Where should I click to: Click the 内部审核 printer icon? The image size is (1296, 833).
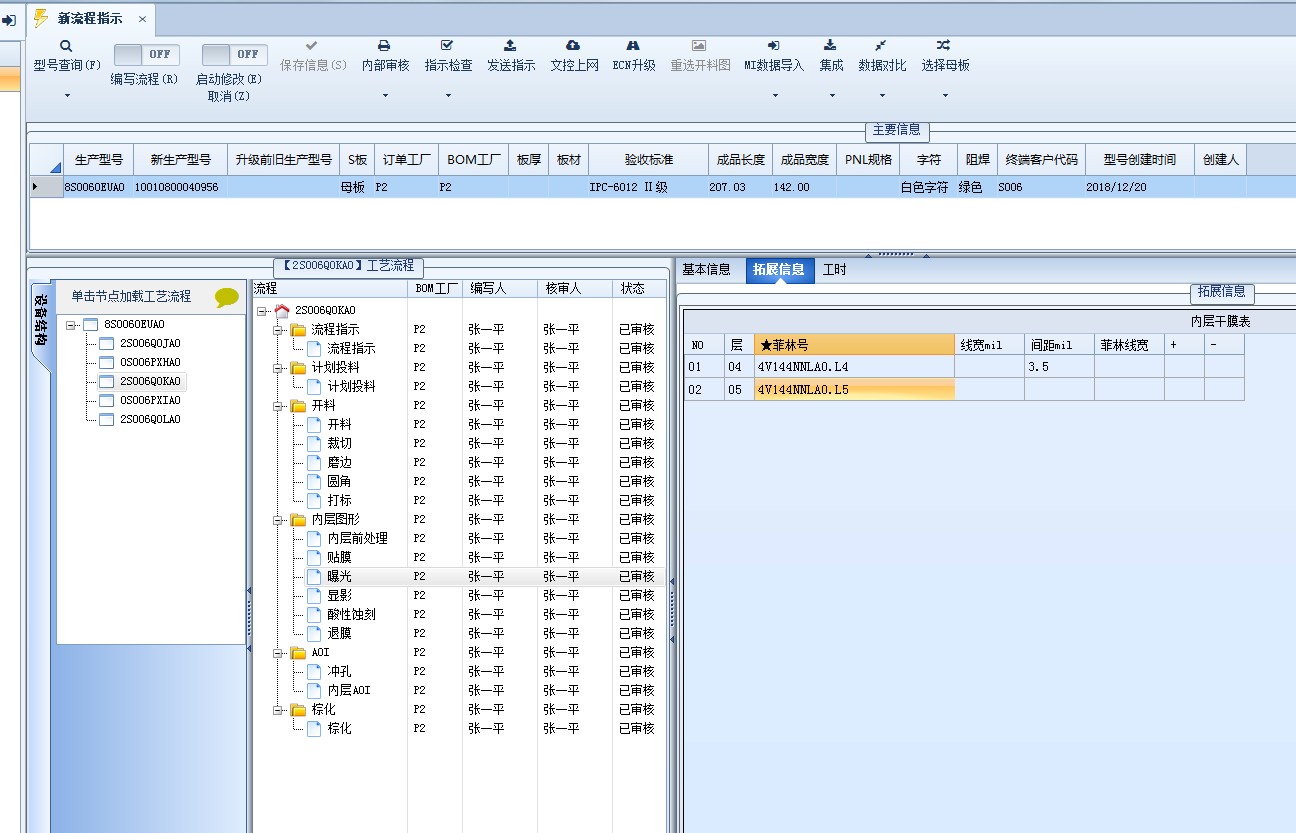tap(384, 46)
